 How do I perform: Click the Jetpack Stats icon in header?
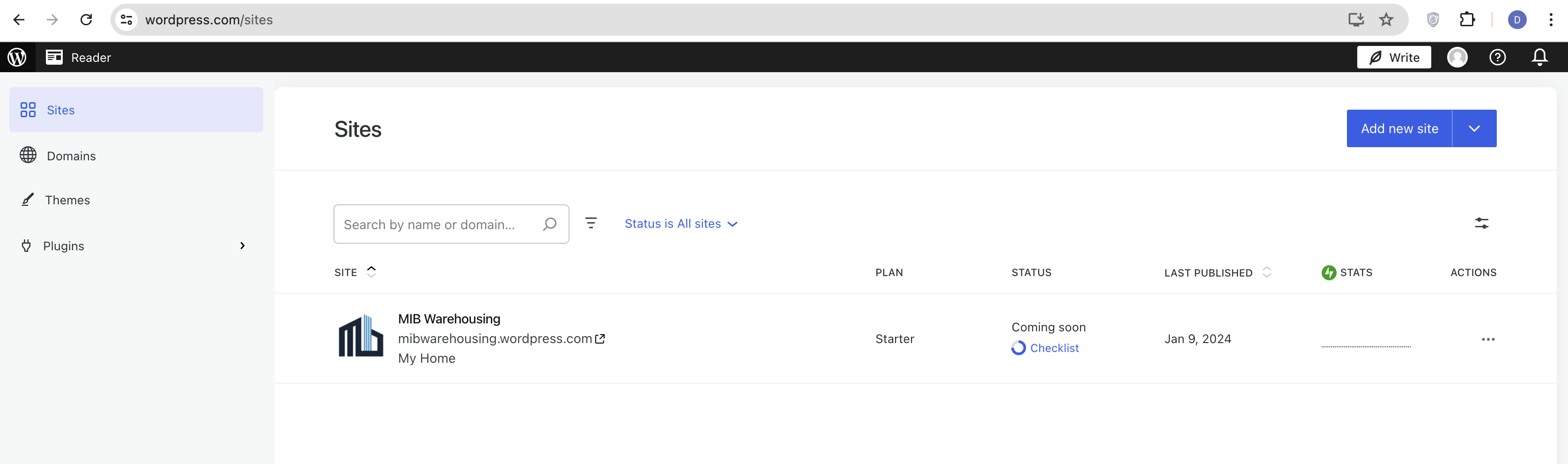click(x=1328, y=272)
